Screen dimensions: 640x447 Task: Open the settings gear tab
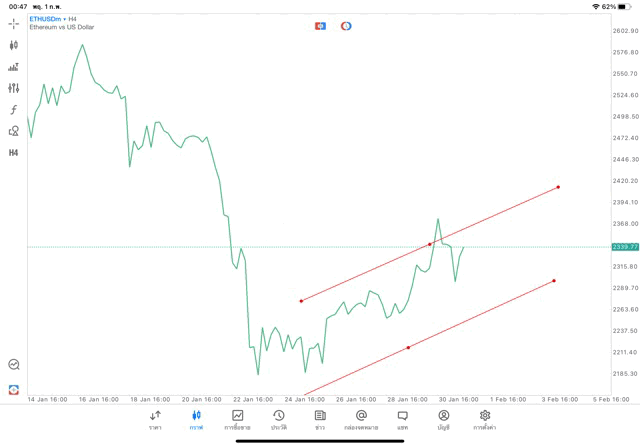[x=484, y=420]
